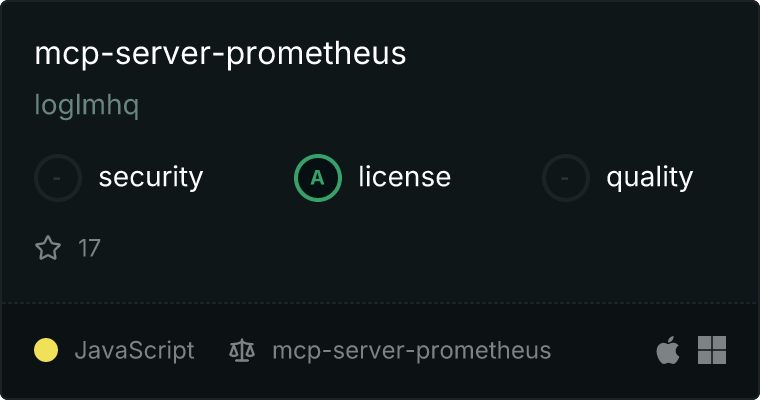The height and width of the screenshot is (400, 760).
Task: Open the loglmhq author link
Action: coord(87,105)
